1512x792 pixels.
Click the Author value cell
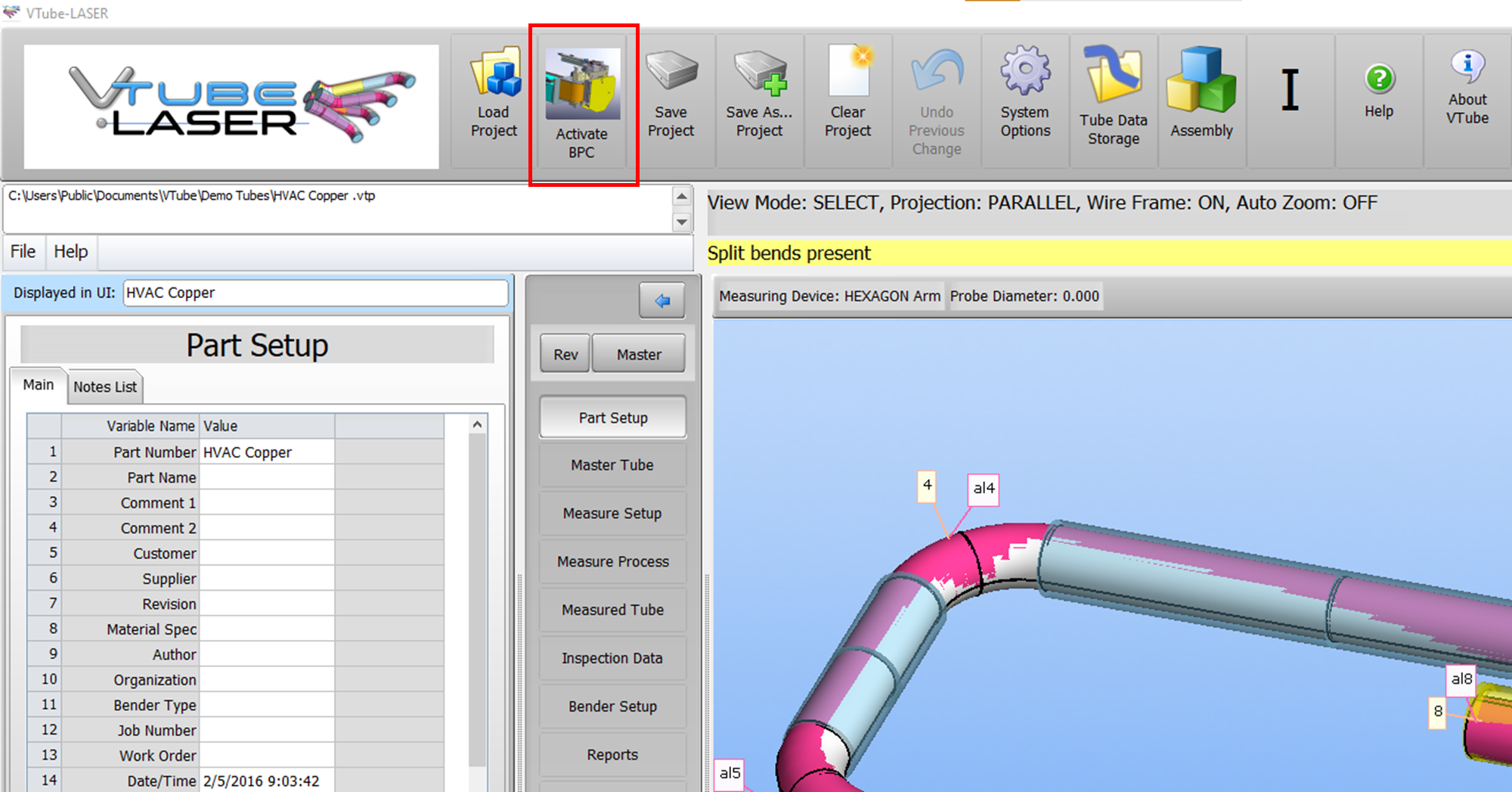tap(267, 654)
